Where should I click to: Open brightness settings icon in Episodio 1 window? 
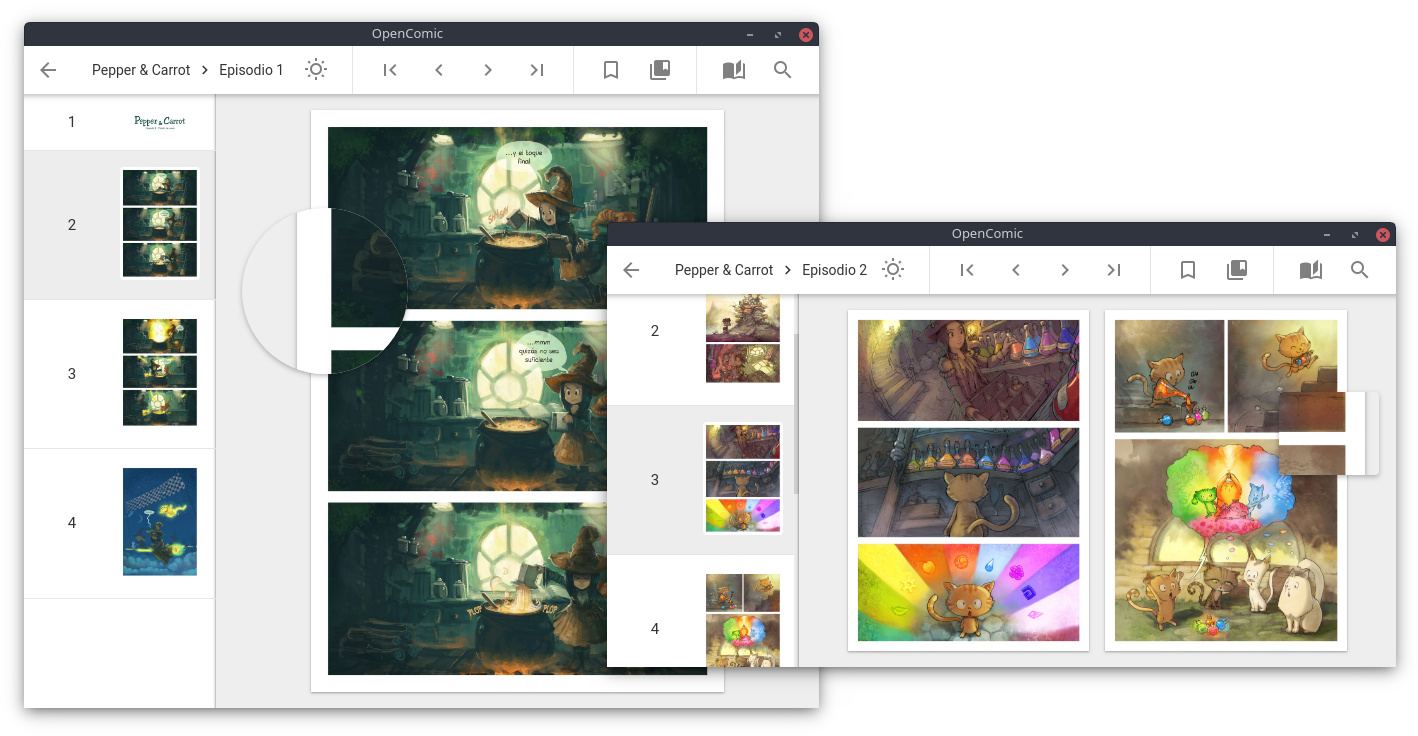point(316,70)
